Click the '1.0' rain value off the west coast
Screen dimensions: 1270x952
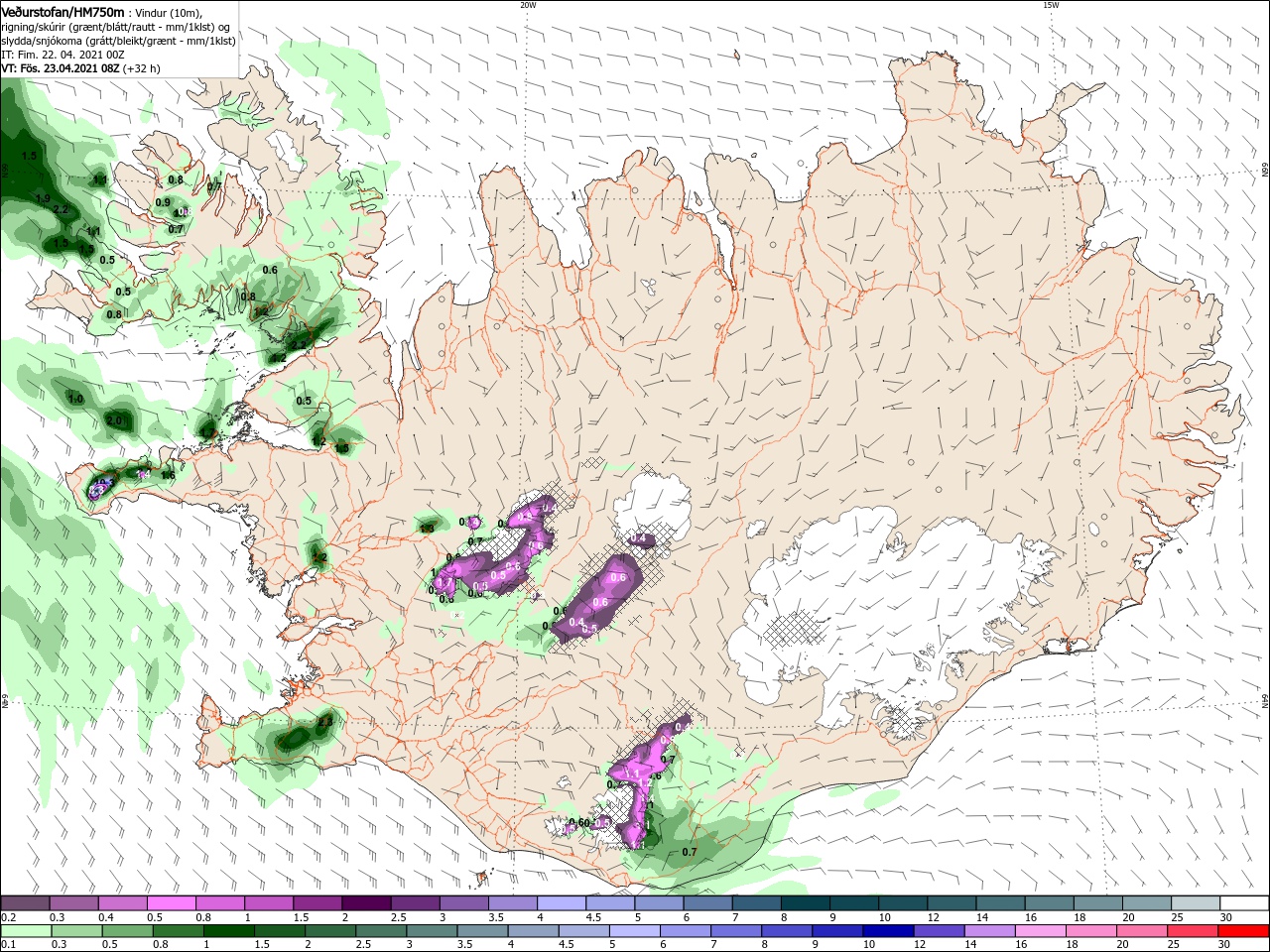75,399
